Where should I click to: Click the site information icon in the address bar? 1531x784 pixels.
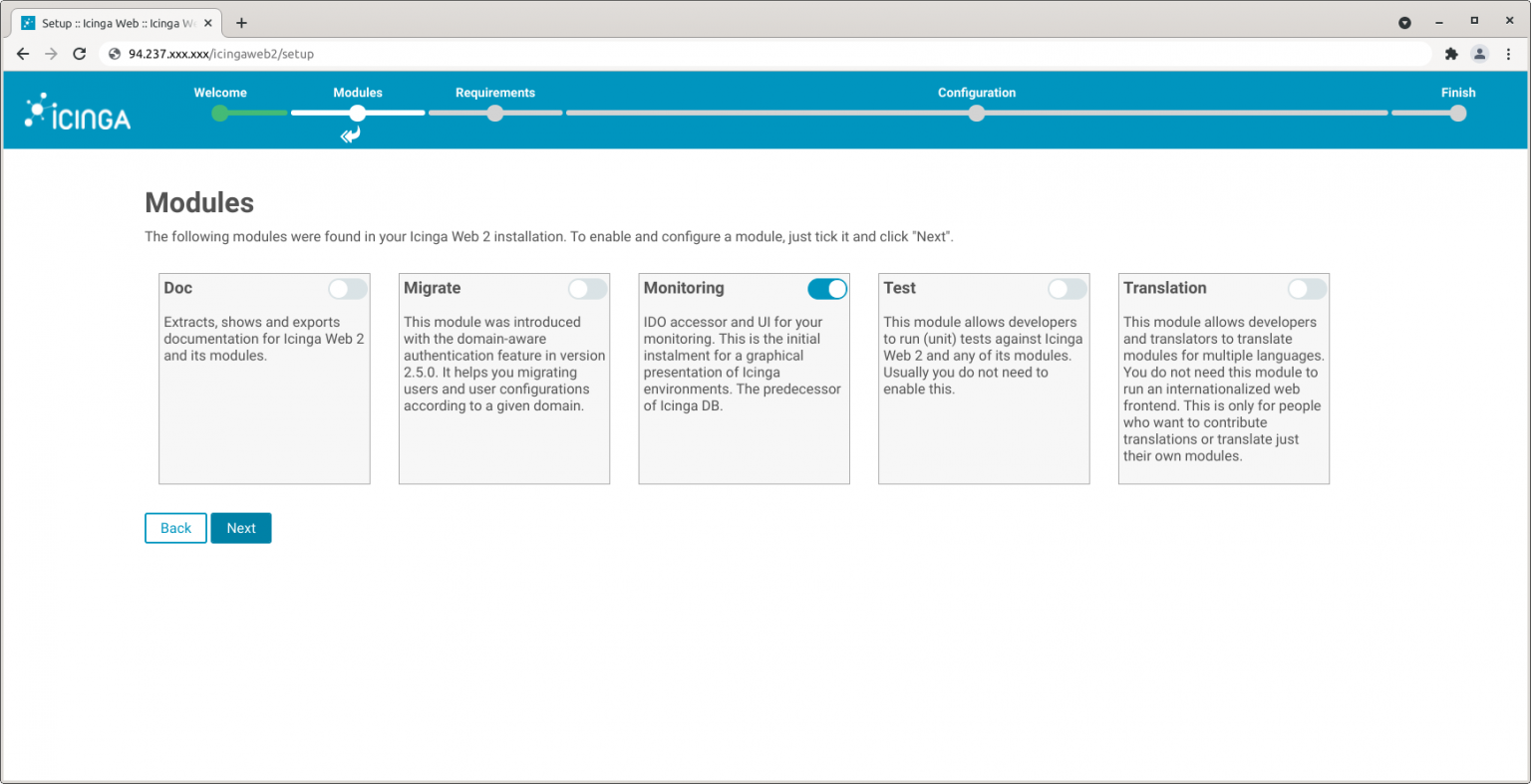tap(113, 54)
